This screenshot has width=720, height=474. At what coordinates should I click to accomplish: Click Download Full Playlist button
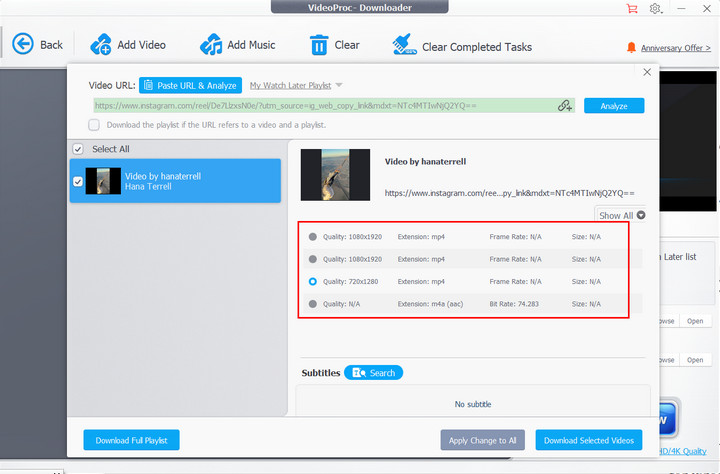[131, 440]
